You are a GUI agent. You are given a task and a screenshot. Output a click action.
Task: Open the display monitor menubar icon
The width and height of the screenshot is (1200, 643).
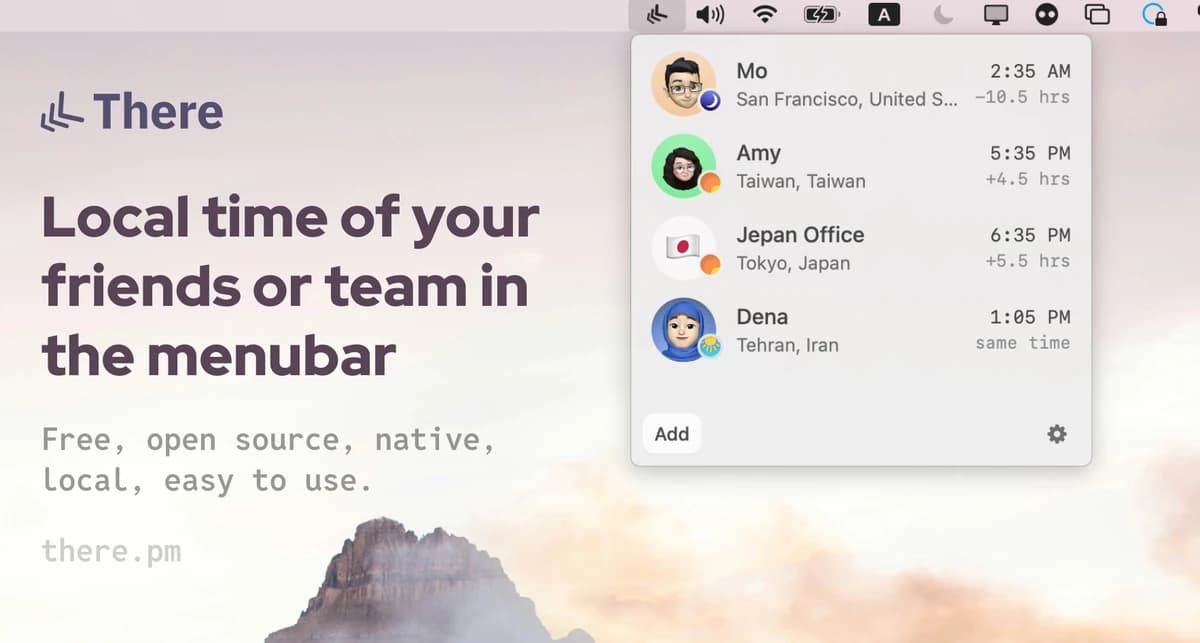coord(996,15)
